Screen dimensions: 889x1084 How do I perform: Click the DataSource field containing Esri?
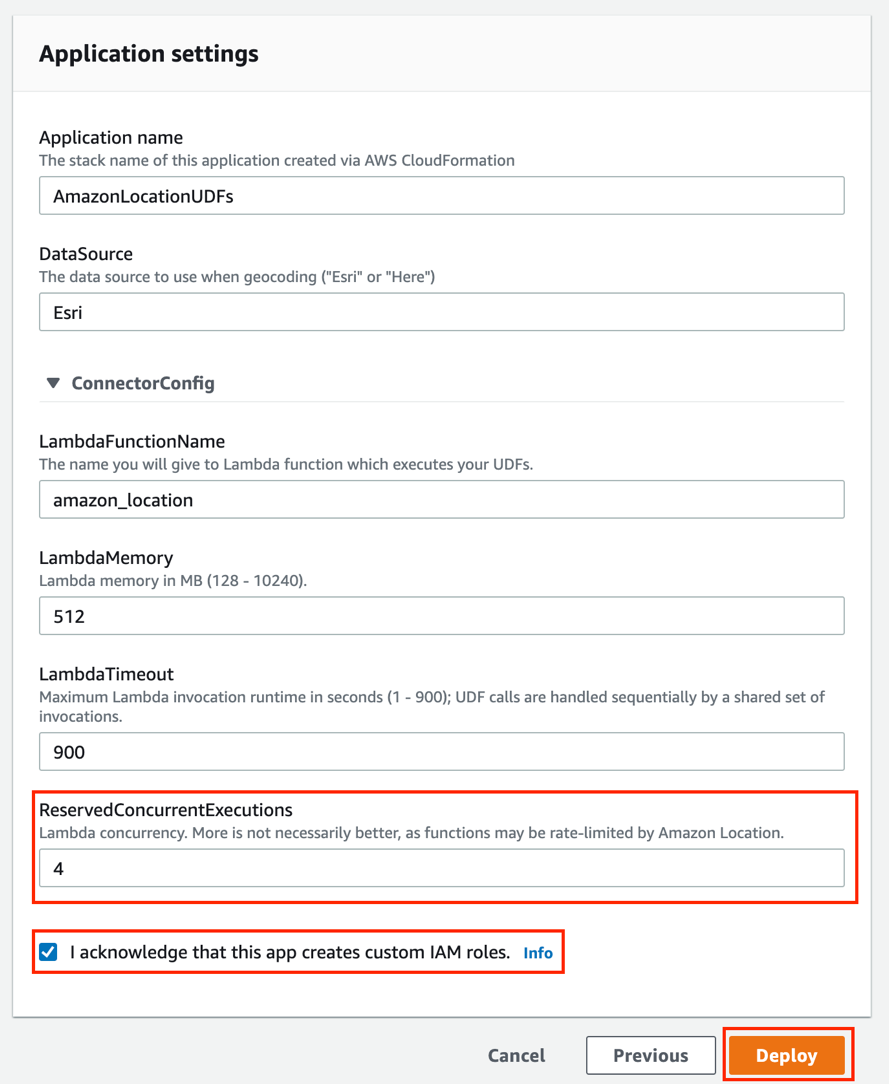(440, 311)
